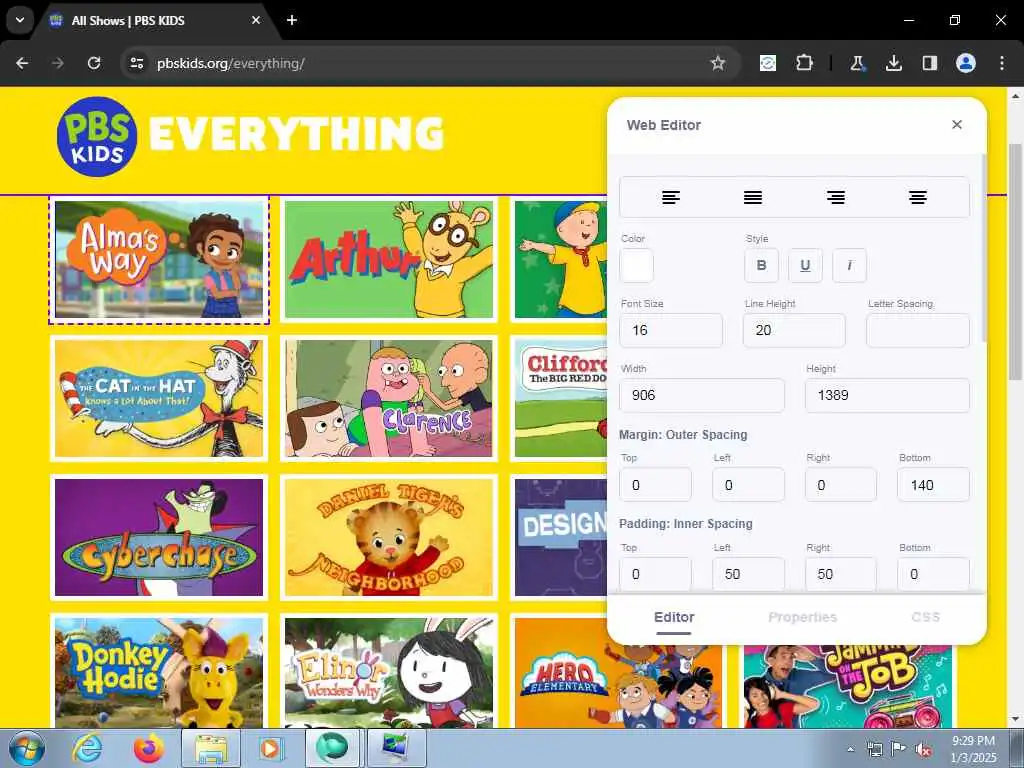
Task: Open the white Color swatch
Action: (637, 265)
